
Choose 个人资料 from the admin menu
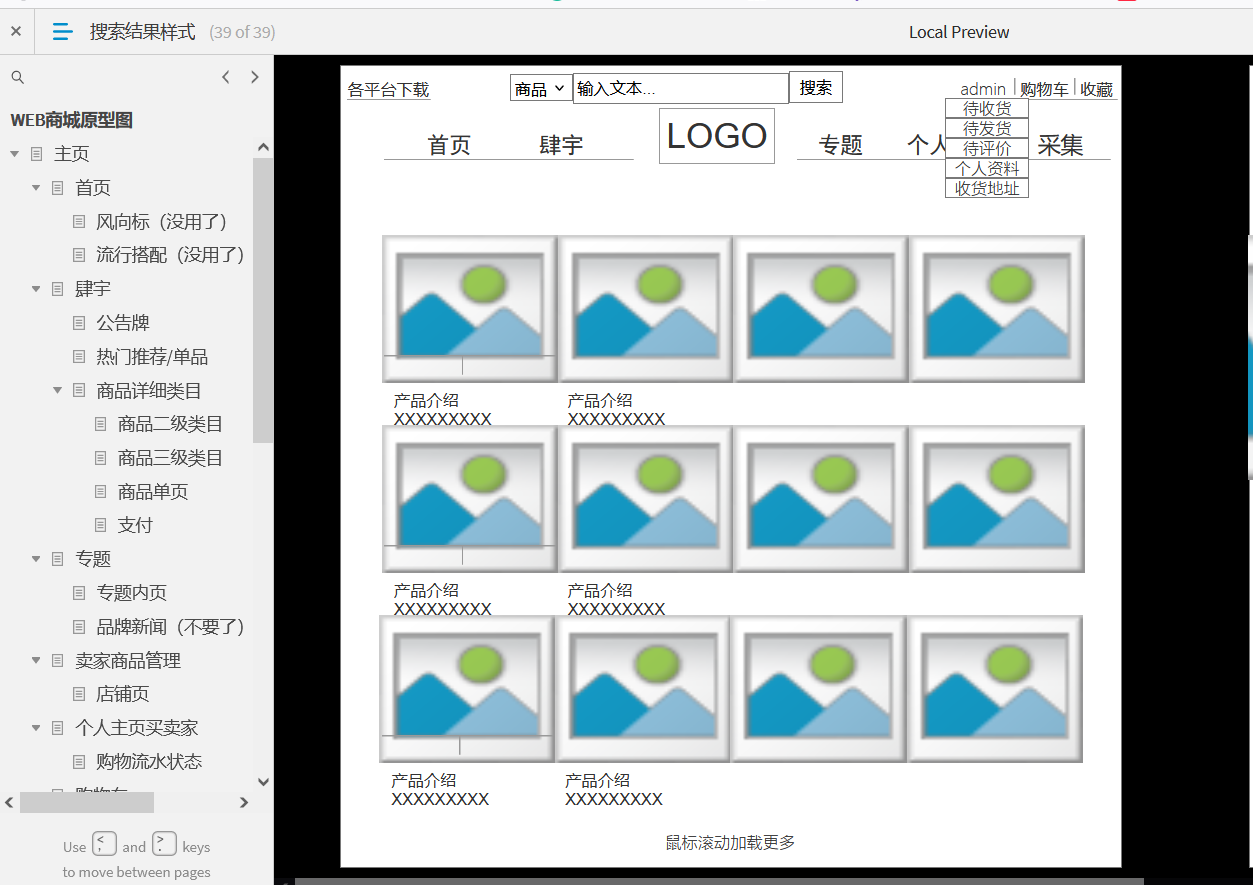987,168
